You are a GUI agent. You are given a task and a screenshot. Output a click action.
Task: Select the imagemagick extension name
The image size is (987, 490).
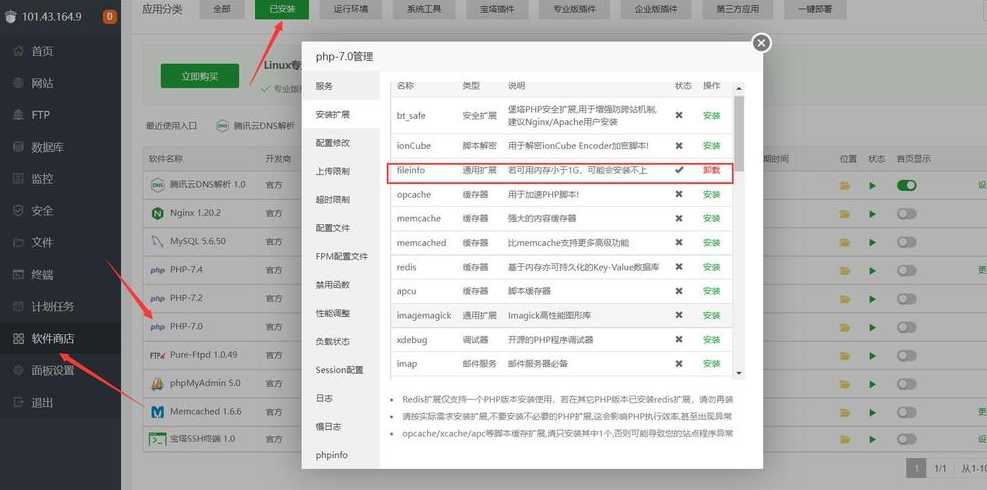pos(424,315)
